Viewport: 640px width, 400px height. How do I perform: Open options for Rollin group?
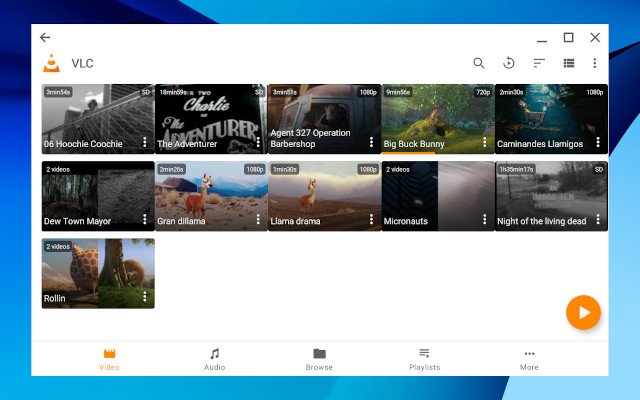coord(144,296)
